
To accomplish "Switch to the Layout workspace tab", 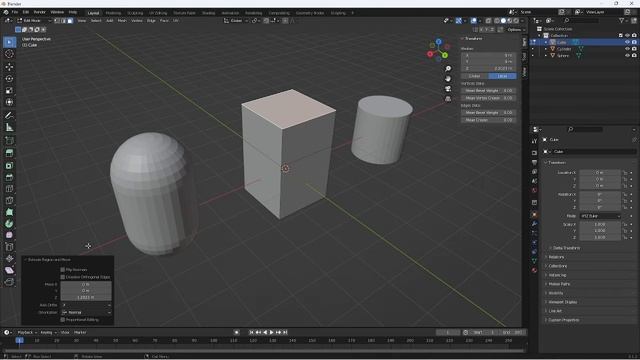I will [93, 13].
